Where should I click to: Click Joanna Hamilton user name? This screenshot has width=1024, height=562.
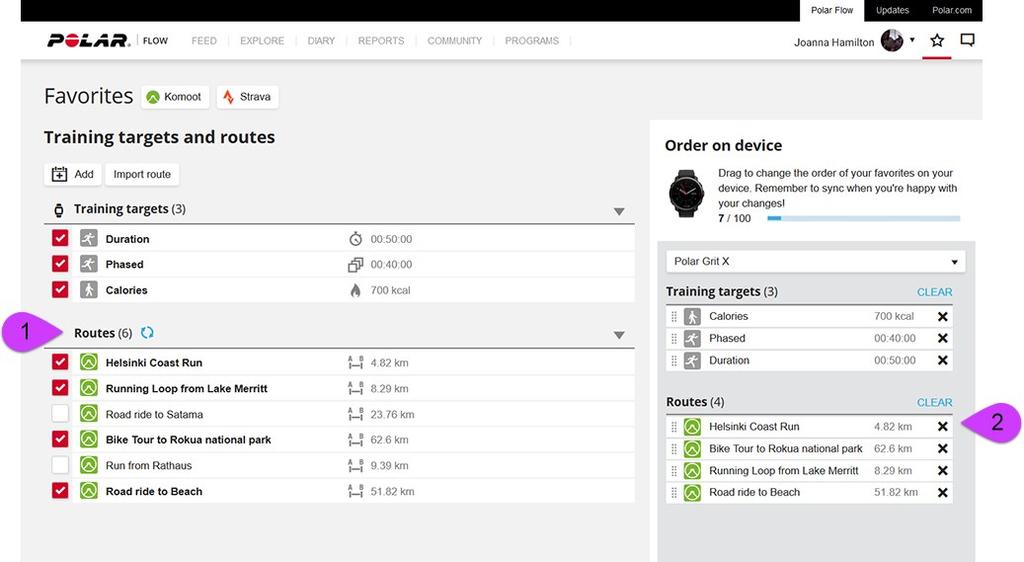pos(834,42)
